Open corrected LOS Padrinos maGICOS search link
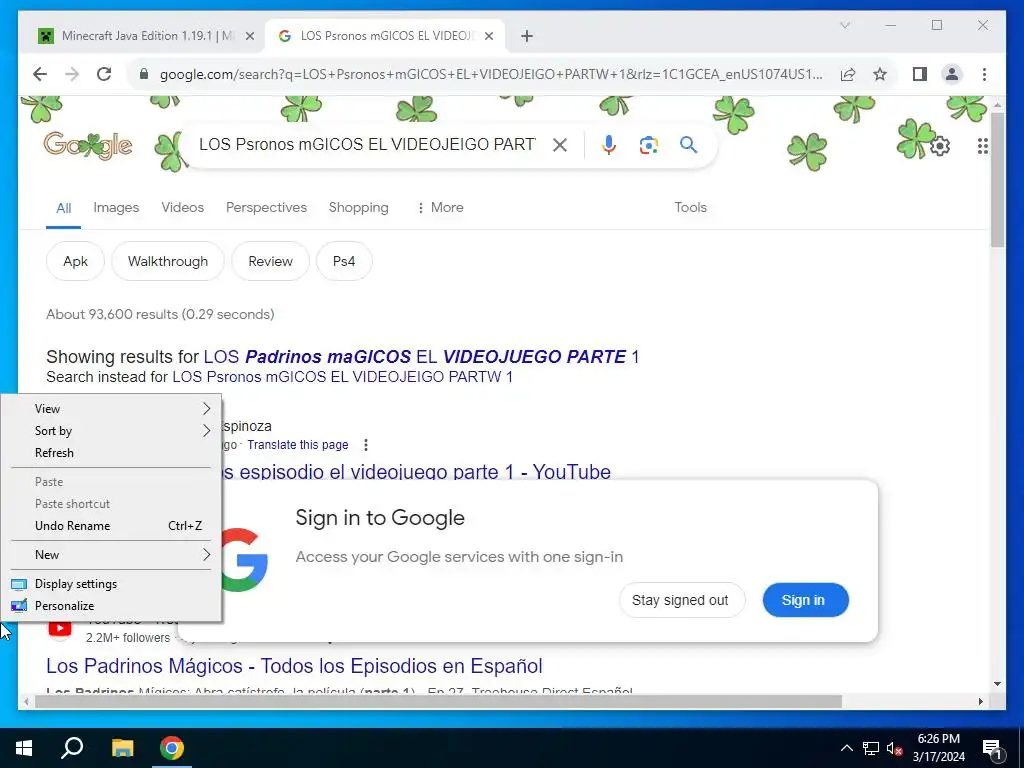The width and height of the screenshot is (1024, 768). click(x=421, y=357)
